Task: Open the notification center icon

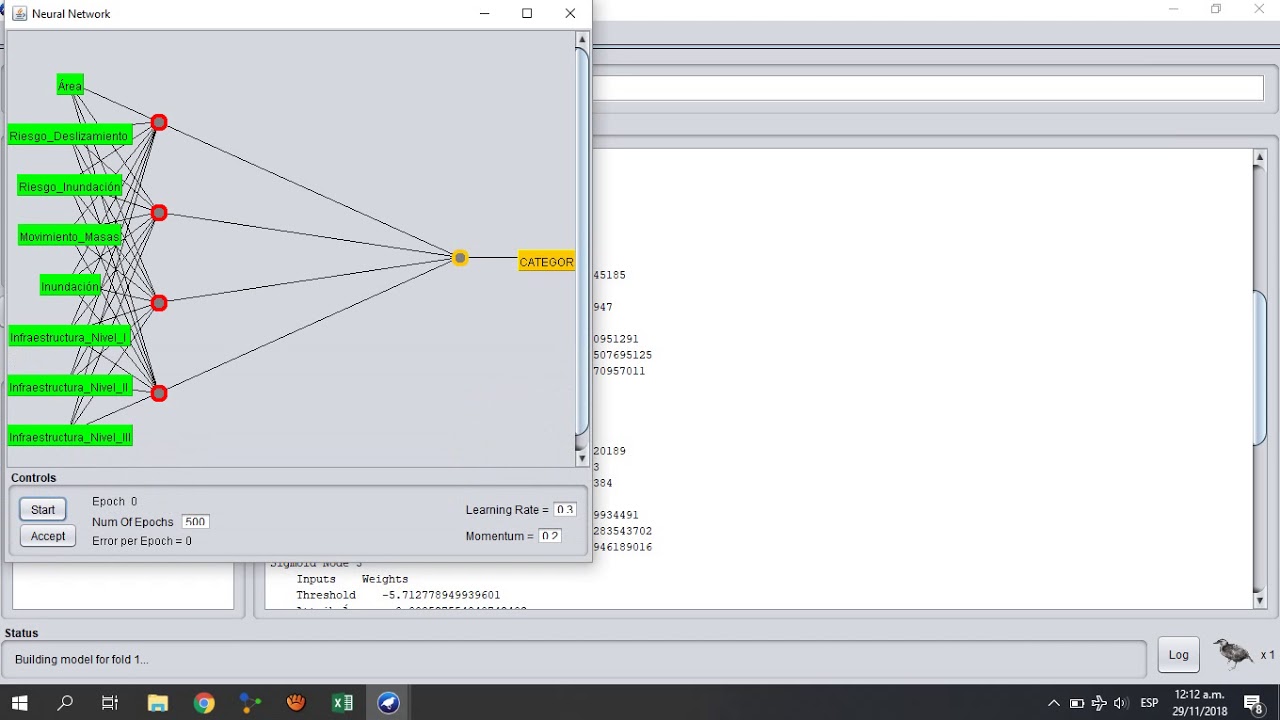Action: [x=1253, y=704]
